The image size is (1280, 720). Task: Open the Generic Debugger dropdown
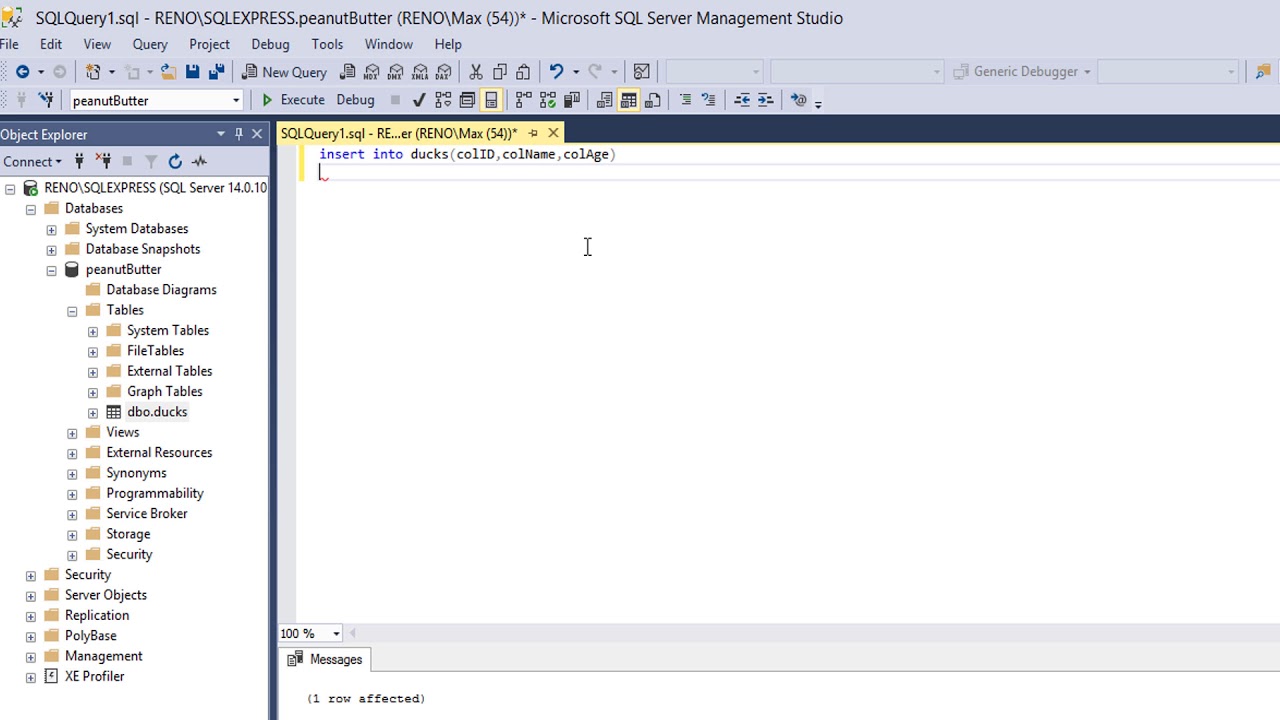pyautogui.click(x=1087, y=72)
